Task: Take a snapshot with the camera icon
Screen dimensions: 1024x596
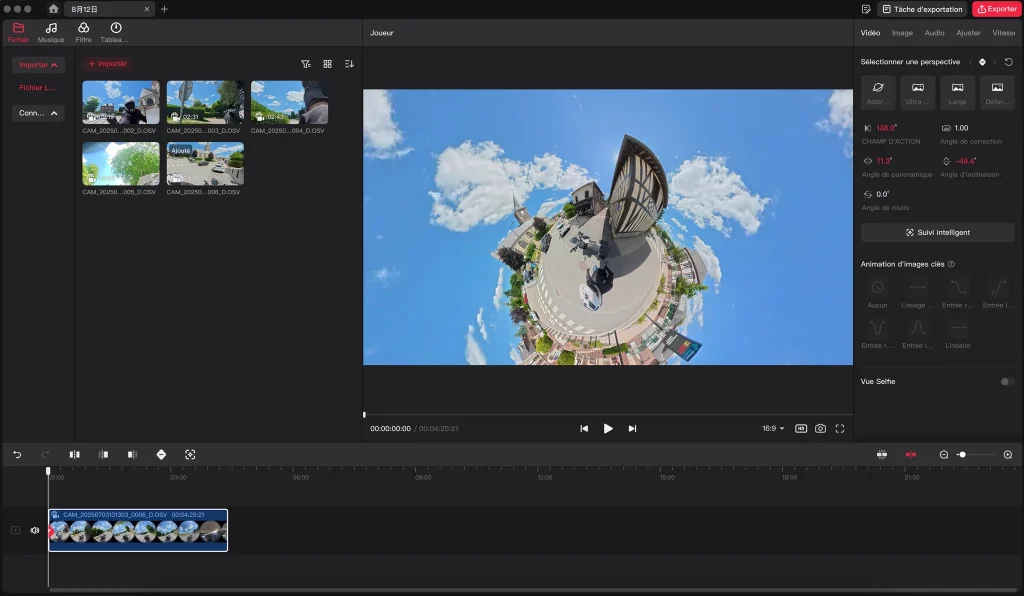Action: click(820, 428)
